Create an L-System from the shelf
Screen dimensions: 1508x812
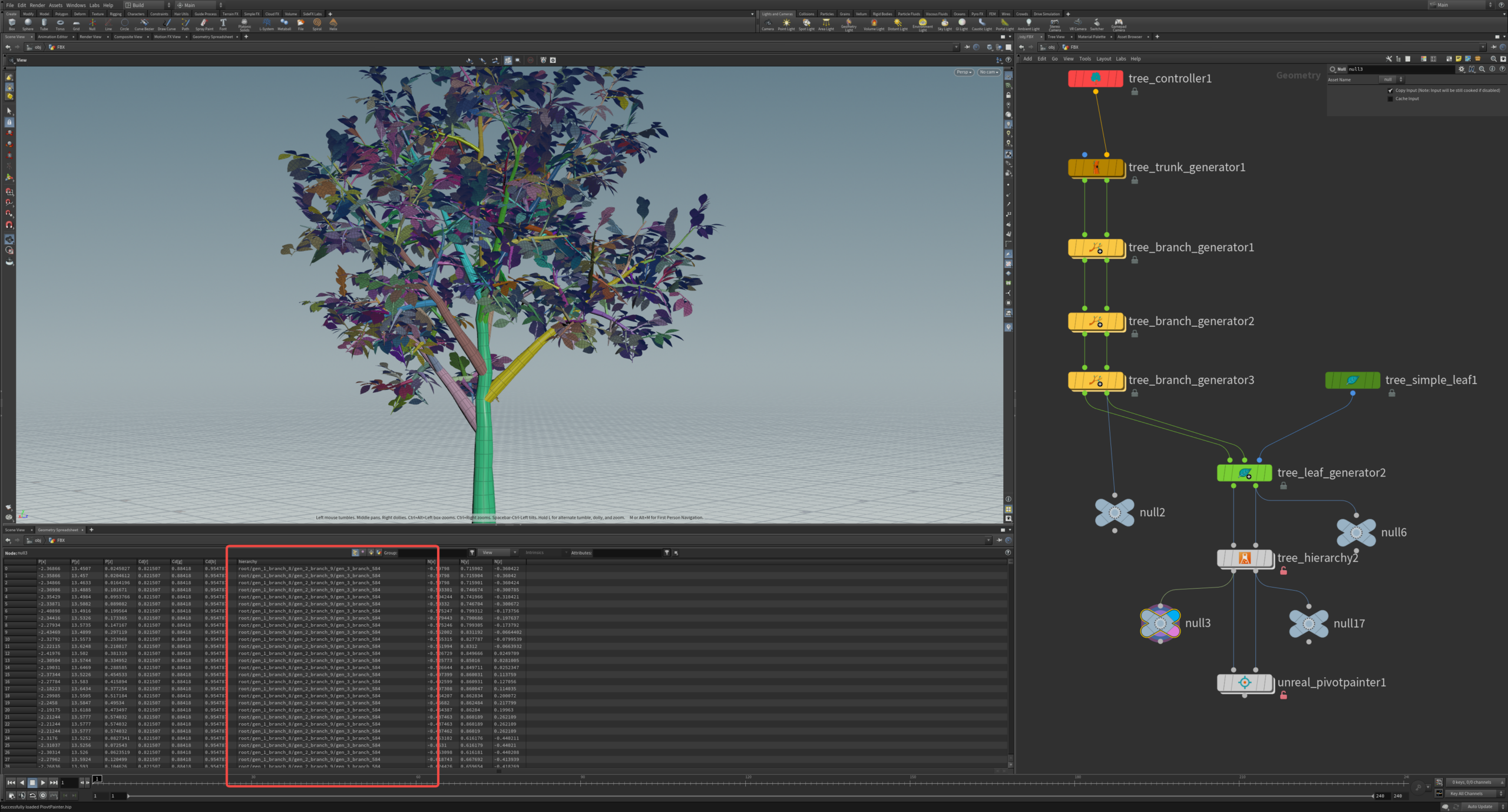(266, 24)
